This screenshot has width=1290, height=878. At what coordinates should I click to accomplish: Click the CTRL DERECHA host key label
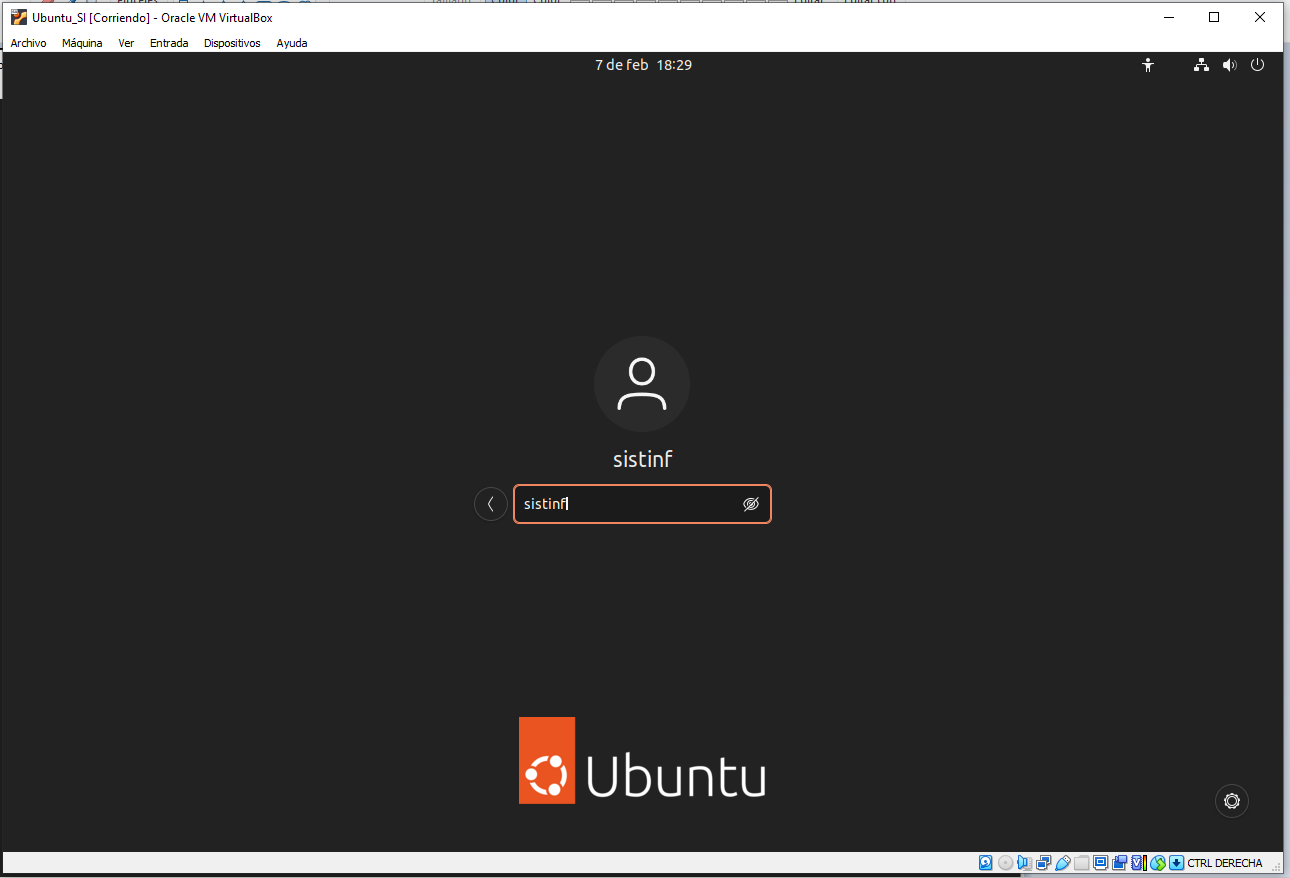[1225, 863]
